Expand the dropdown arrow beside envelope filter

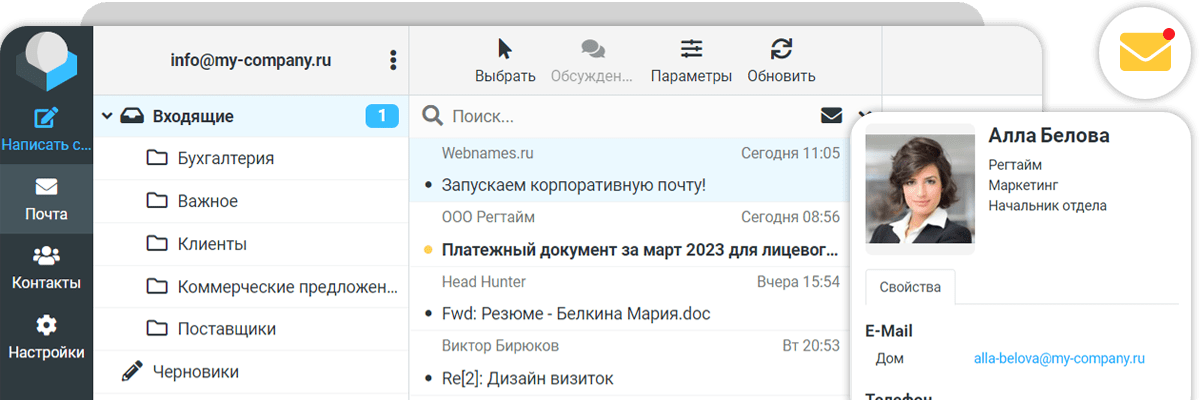(864, 116)
